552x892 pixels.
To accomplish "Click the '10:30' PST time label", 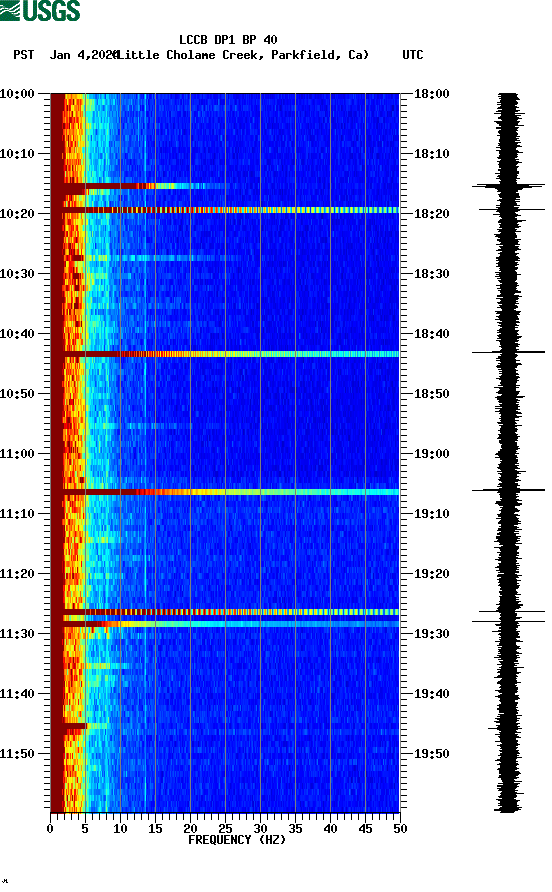I will click(17, 274).
